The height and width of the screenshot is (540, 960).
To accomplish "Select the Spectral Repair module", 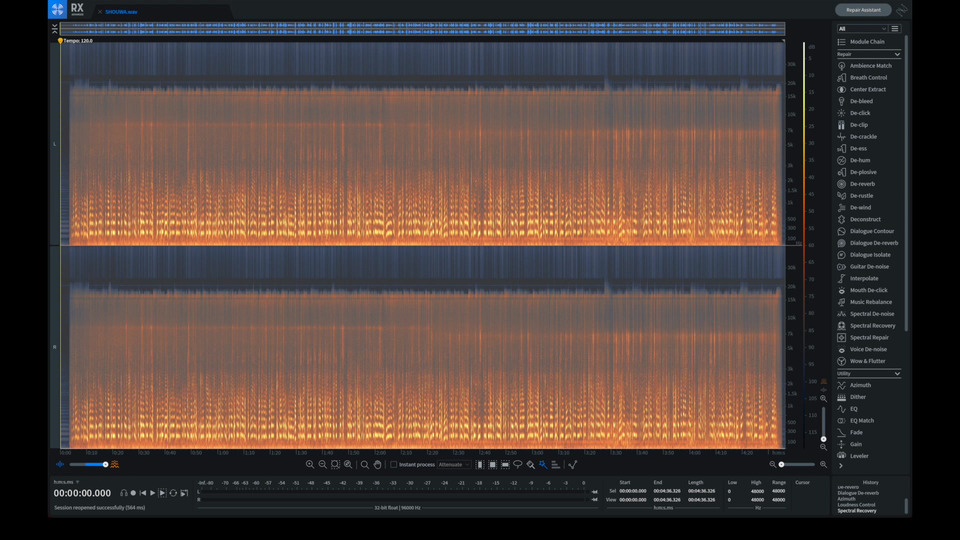I will pyautogui.click(x=868, y=337).
